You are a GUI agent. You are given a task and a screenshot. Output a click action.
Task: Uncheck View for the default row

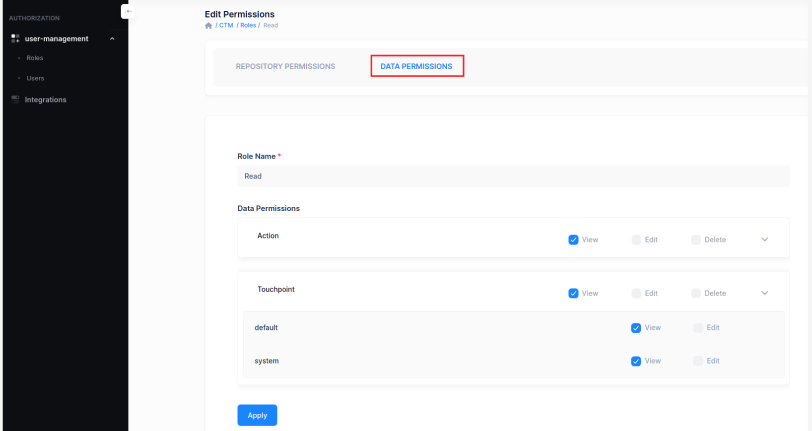[x=636, y=328]
